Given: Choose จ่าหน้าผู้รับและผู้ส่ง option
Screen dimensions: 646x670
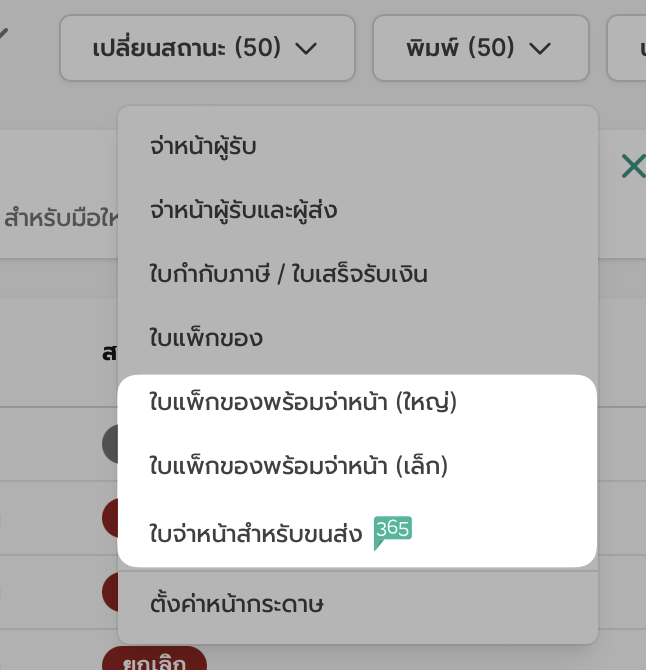Looking at the screenshot, I should coord(243,210).
